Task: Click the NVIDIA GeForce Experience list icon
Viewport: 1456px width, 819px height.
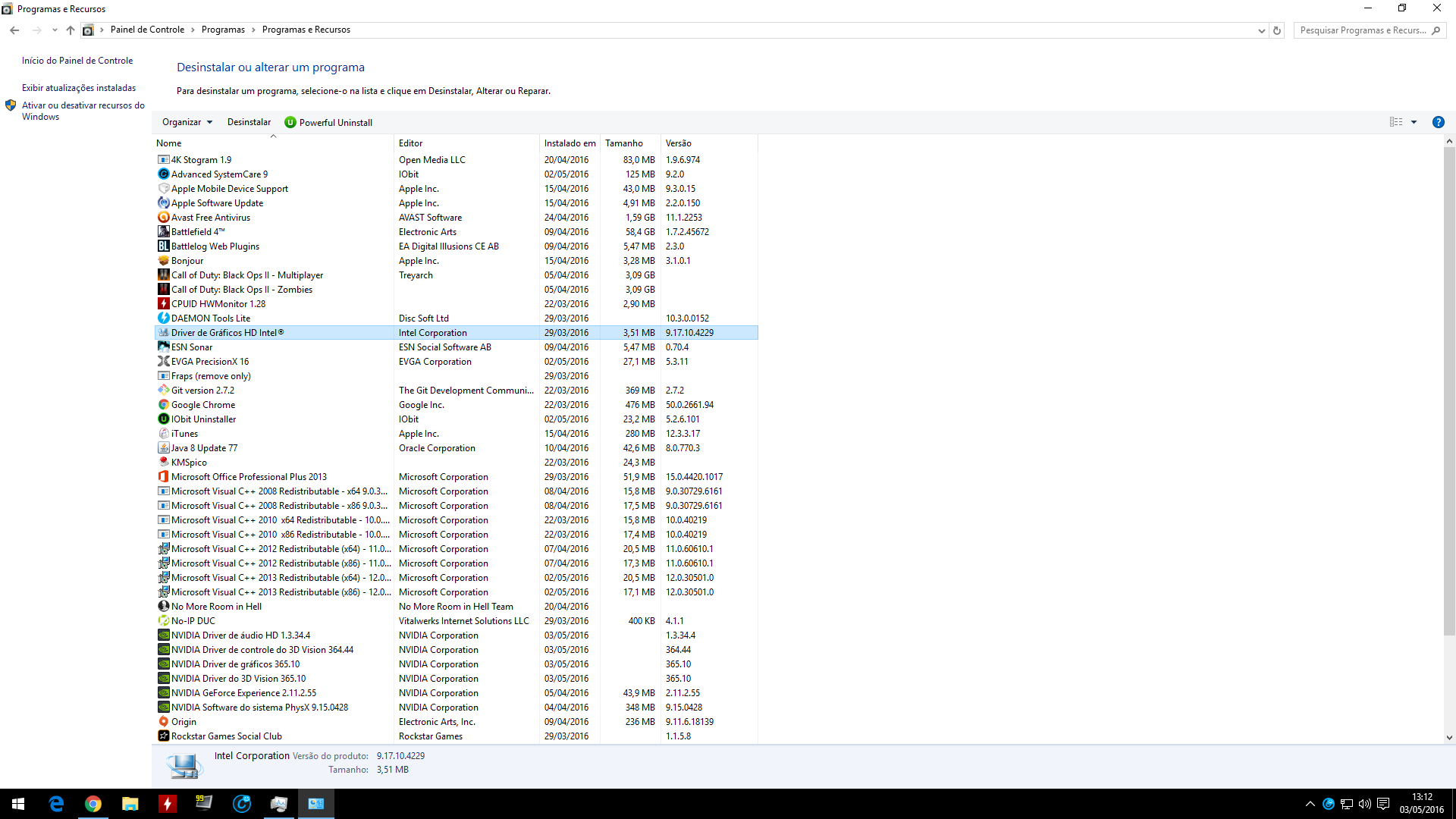Action: coord(163,693)
